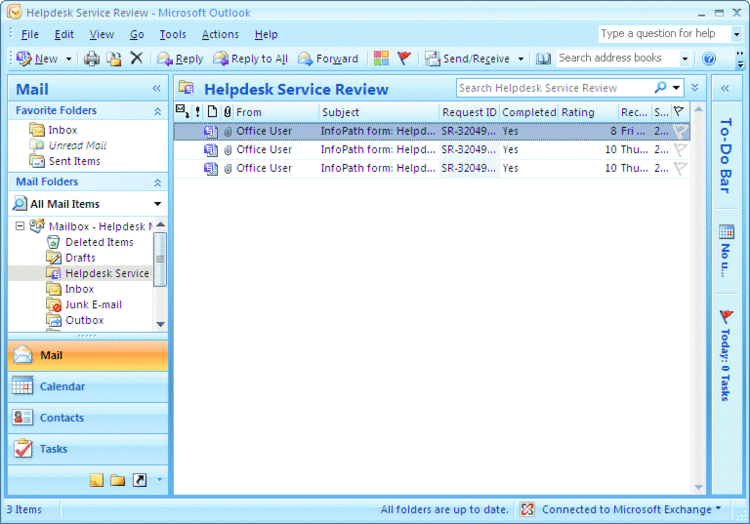750x524 pixels.
Task: Open the File menu
Action: [x=30, y=34]
